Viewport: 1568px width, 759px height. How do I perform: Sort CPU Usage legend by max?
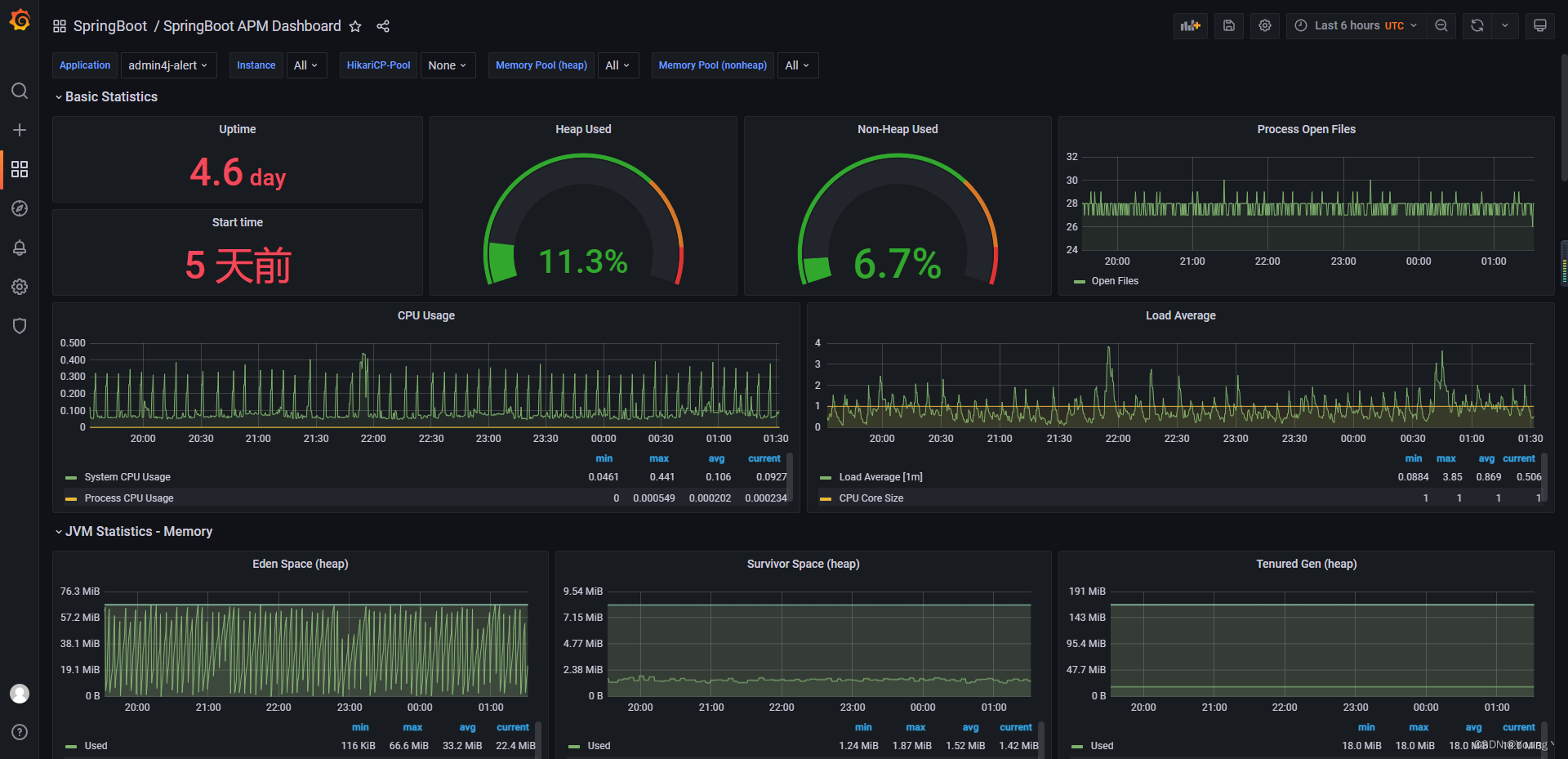tap(659, 459)
